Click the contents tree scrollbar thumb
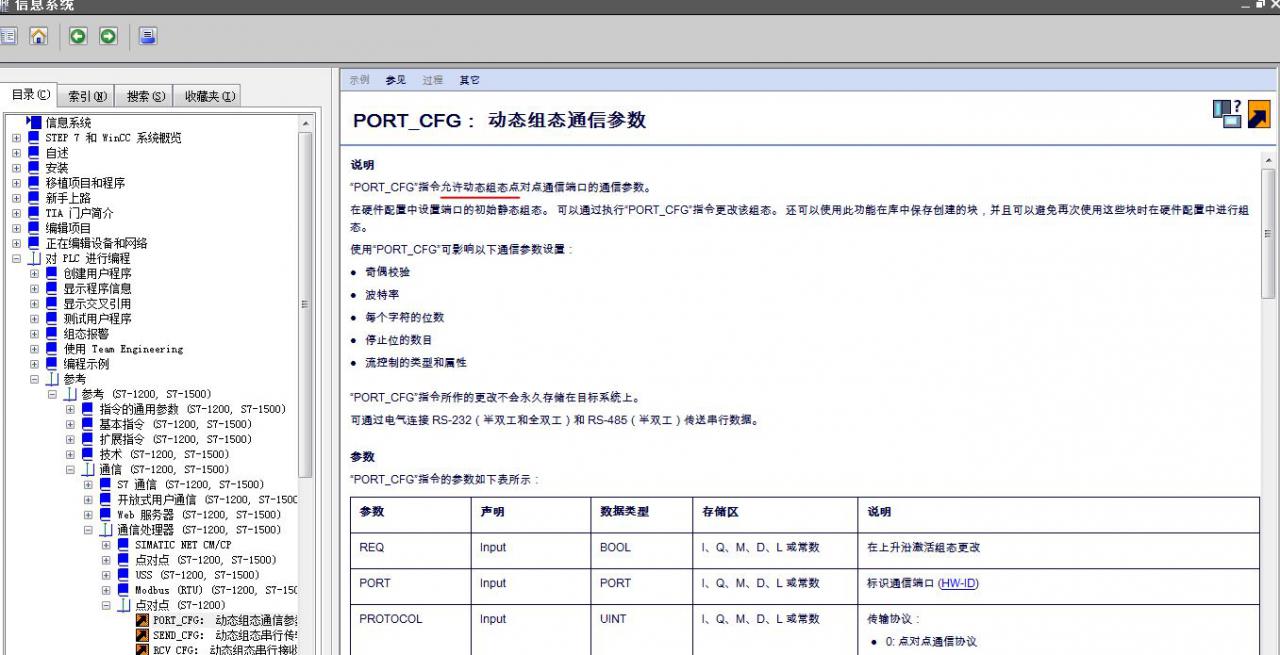Viewport: 1280px width, 655px height. [306, 303]
